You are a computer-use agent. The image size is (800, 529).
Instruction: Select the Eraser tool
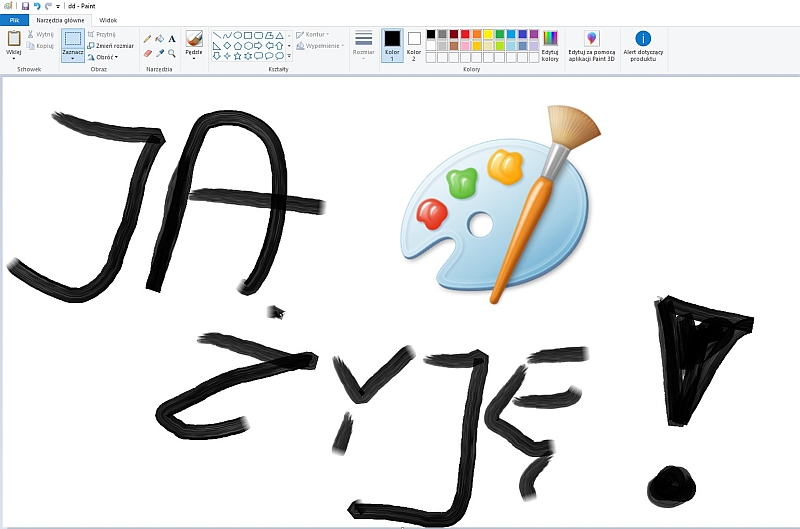point(147,53)
